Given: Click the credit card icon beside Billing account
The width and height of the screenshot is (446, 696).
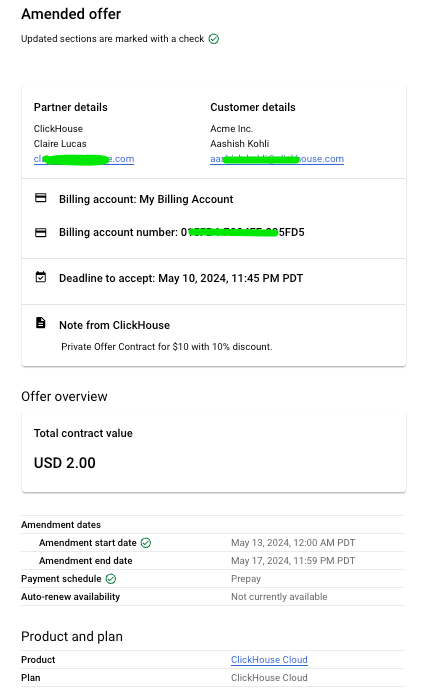Looking at the screenshot, I should click(41, 198).
